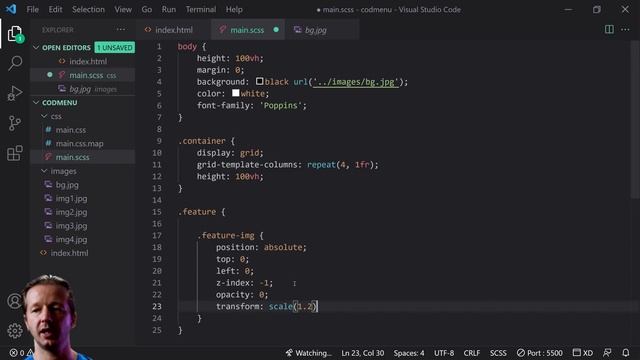Click the Watching... Sass status item
The width and height of the screenshot is (640, 360).
(308, 353)
